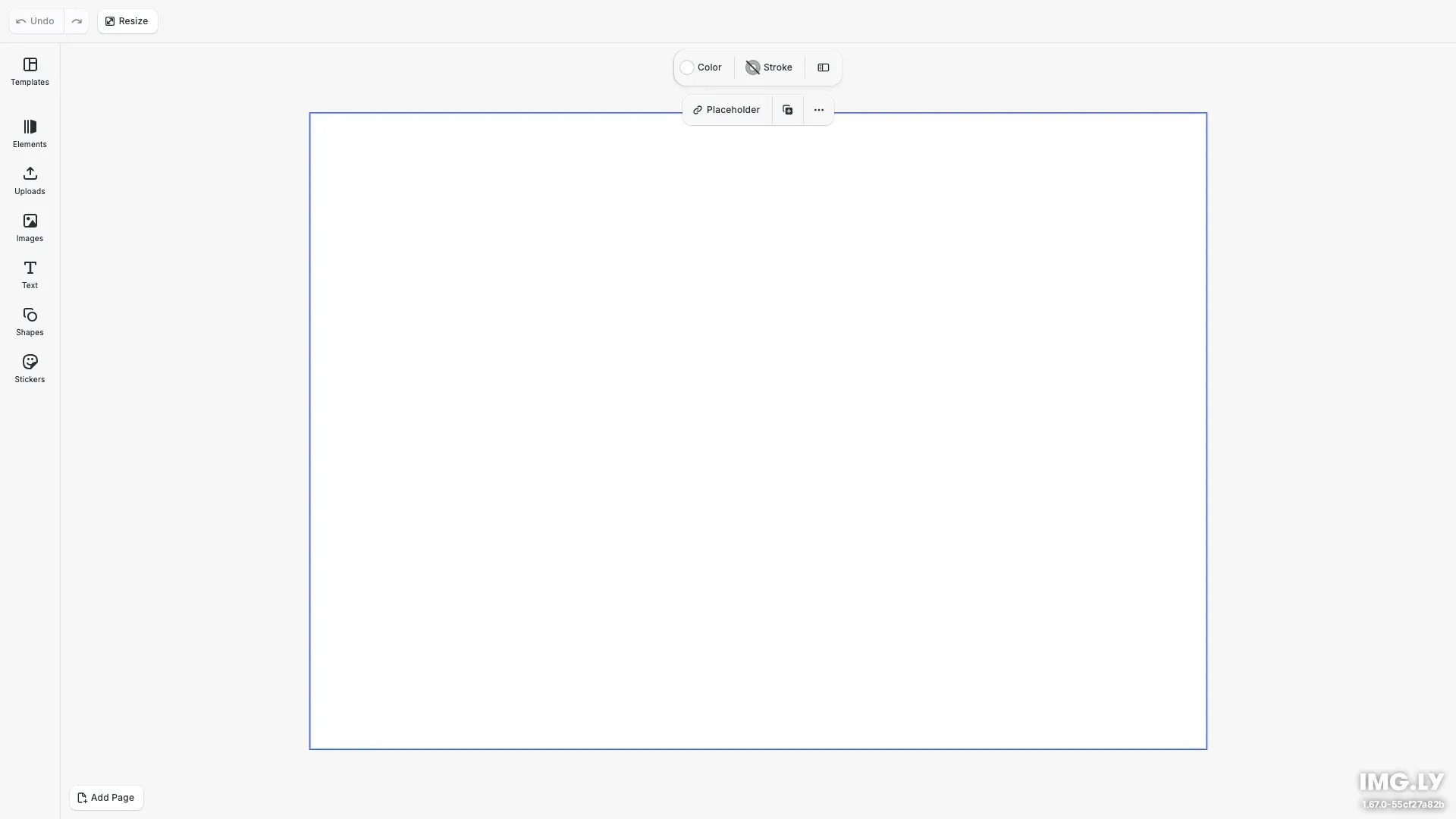Open the Elements panel
This screenshot has width=1456, height=819.
tap(29, 133)
